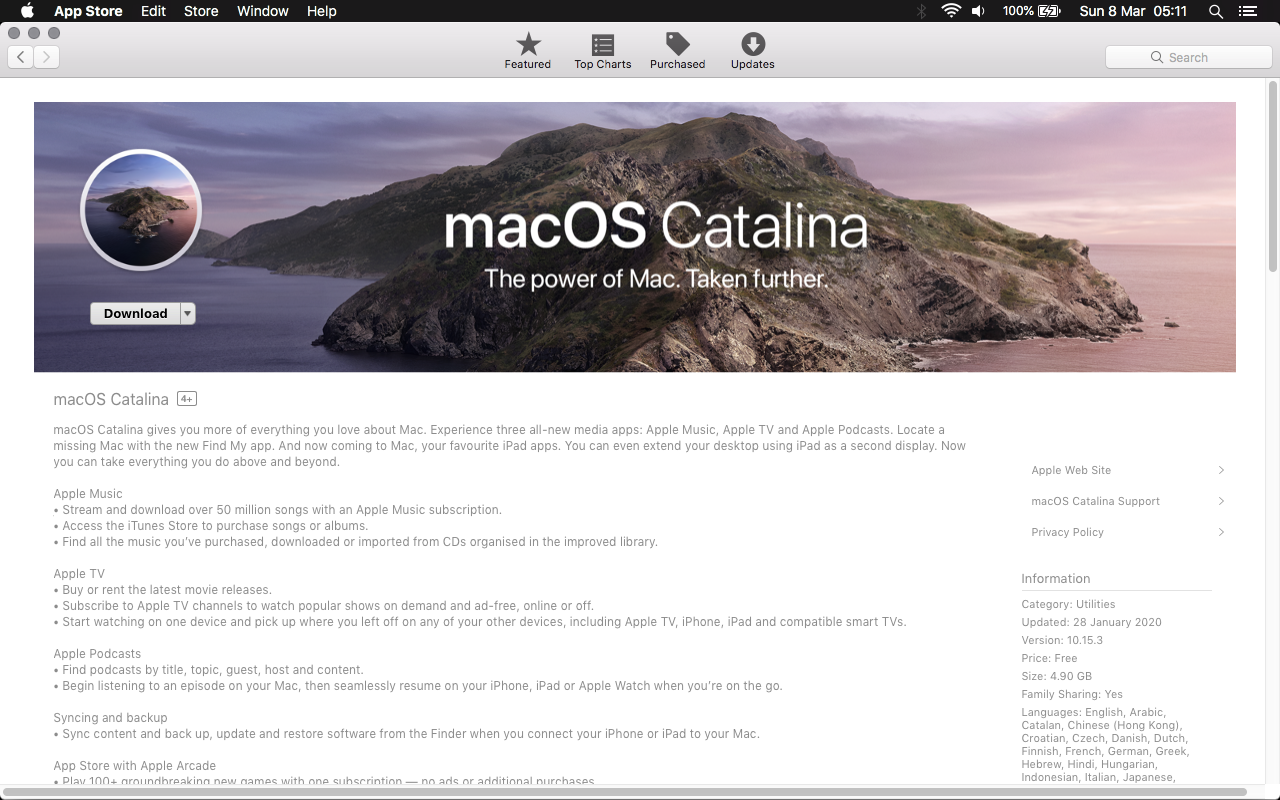Open the Help menu
1280x800 pixels.
tap(322, 11)
